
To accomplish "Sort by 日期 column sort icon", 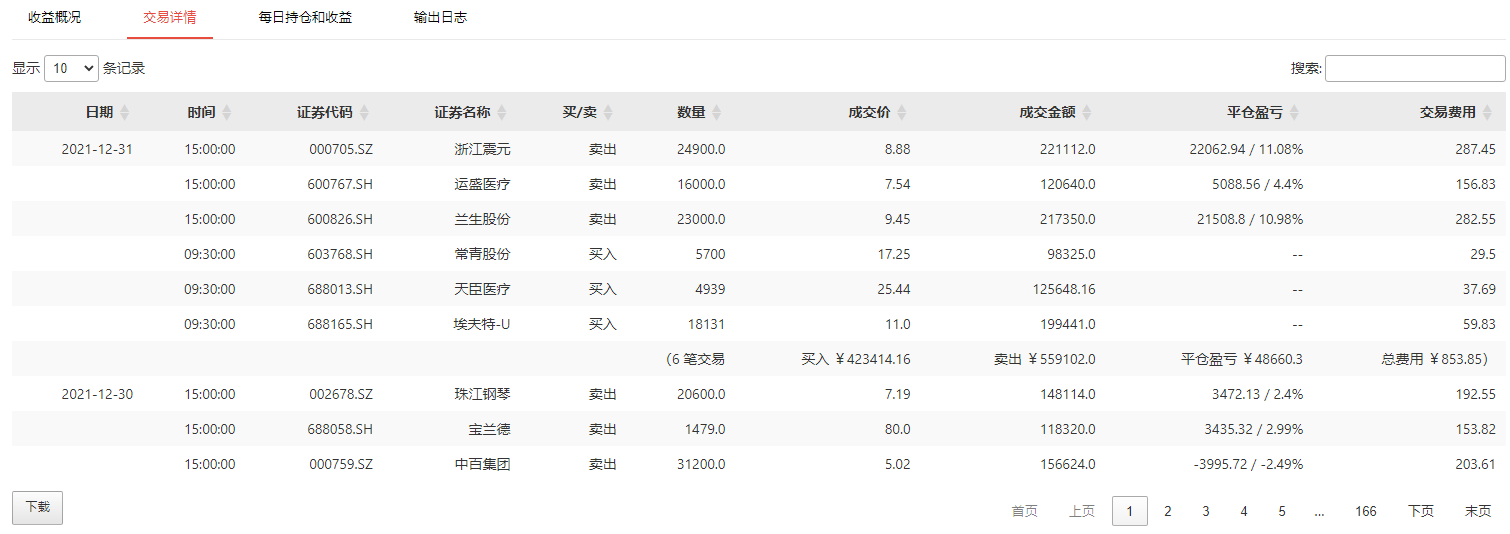I will click(124, 113).
